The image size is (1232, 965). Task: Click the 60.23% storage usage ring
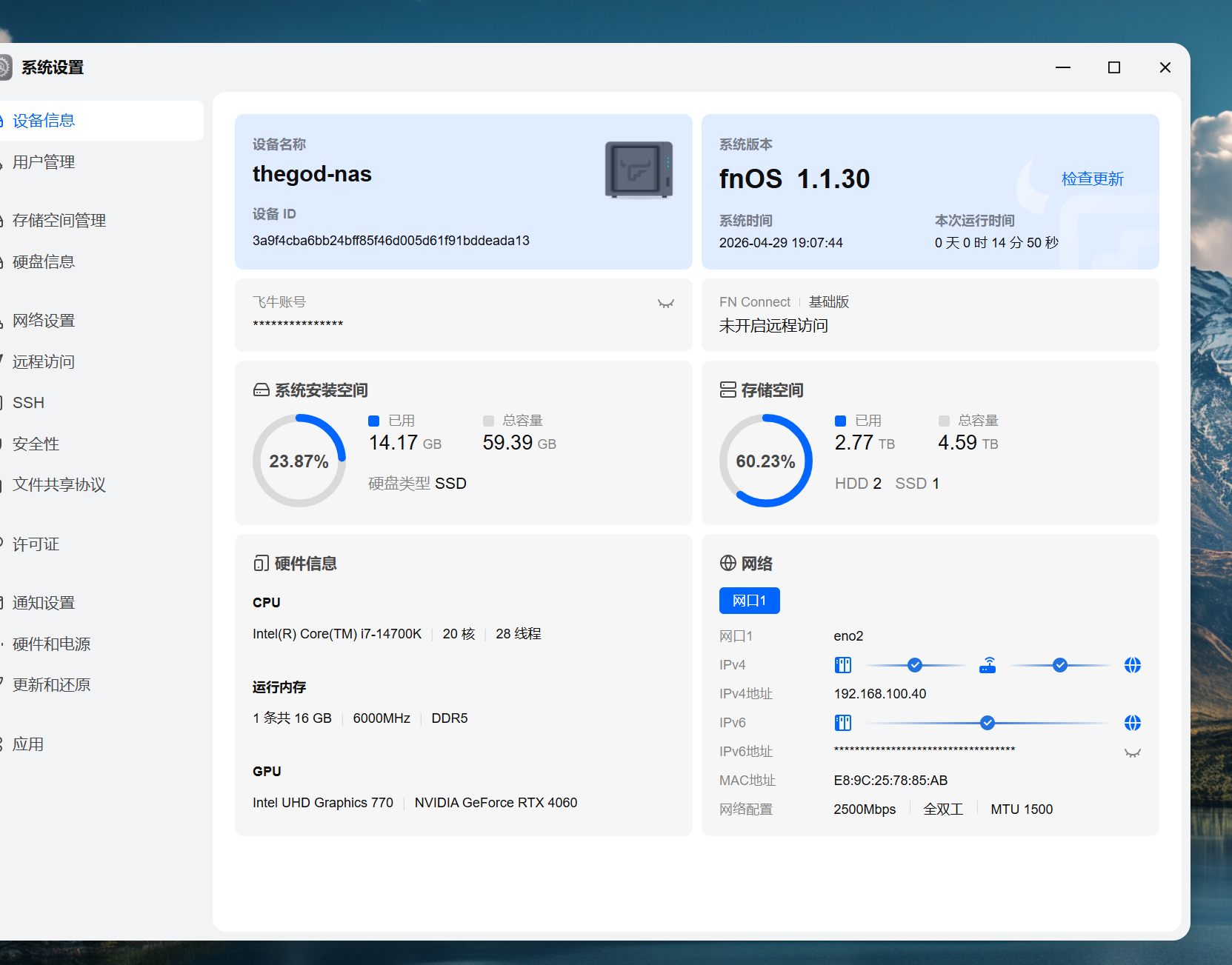pyautogui.click(x=765, y=461)
